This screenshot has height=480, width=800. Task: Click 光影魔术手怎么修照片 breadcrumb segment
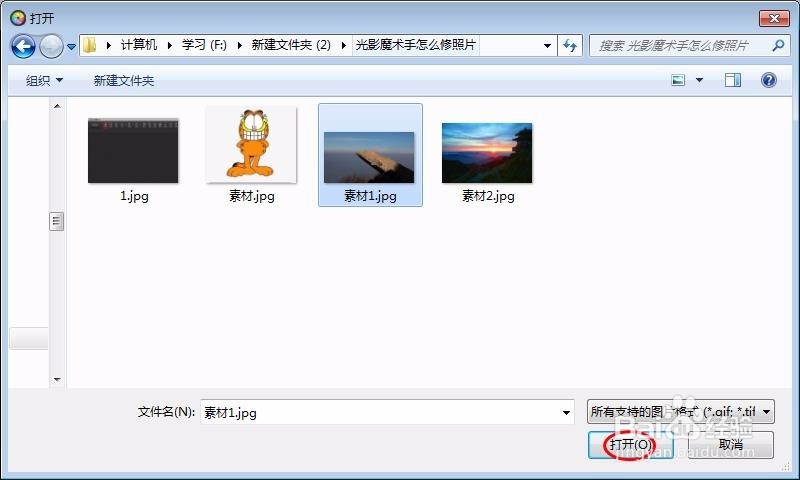point(415,45)
